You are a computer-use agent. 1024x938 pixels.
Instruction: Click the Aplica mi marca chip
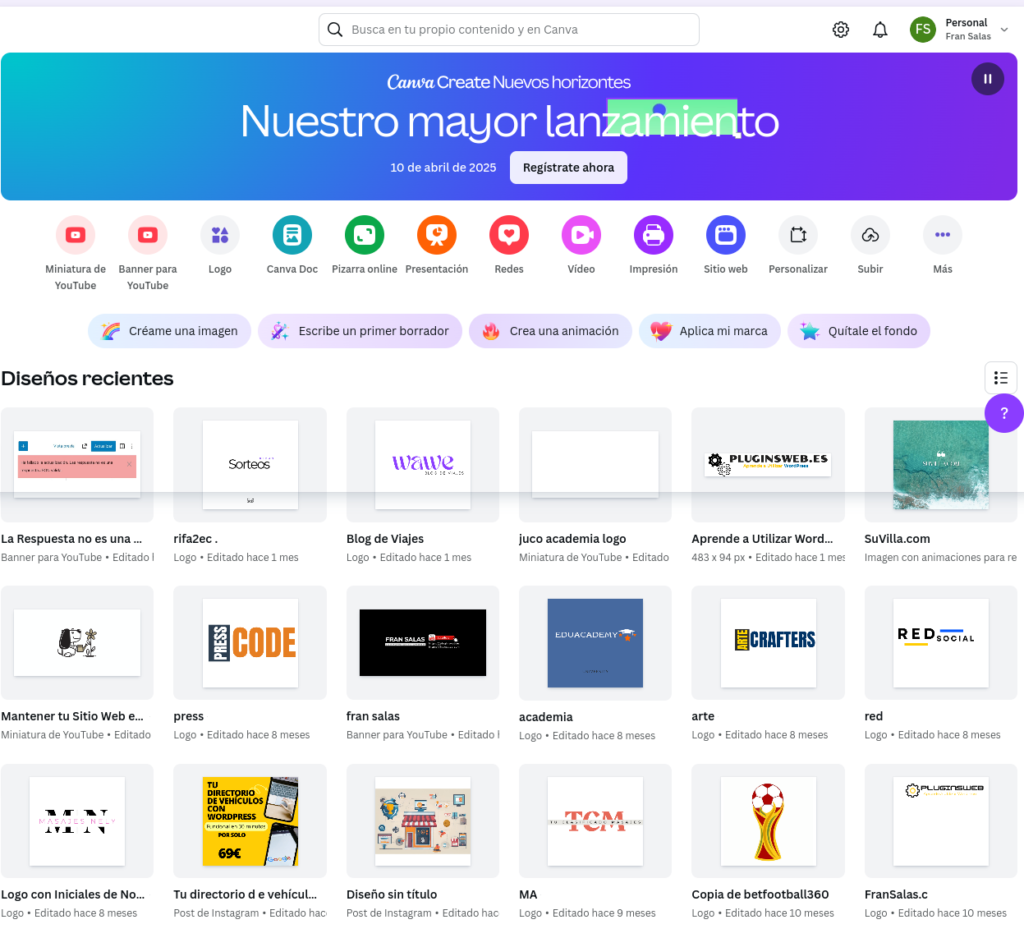[709, 331]
